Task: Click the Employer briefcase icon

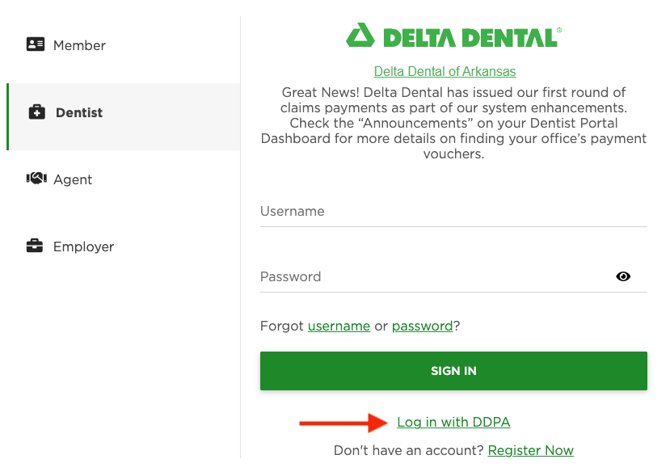Action: click(35, 246)
